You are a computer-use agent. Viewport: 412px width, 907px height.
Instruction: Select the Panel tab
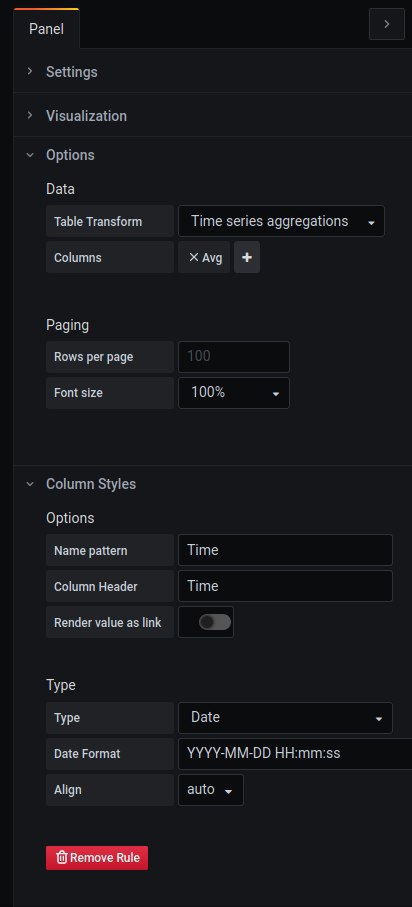click(46, 29)
